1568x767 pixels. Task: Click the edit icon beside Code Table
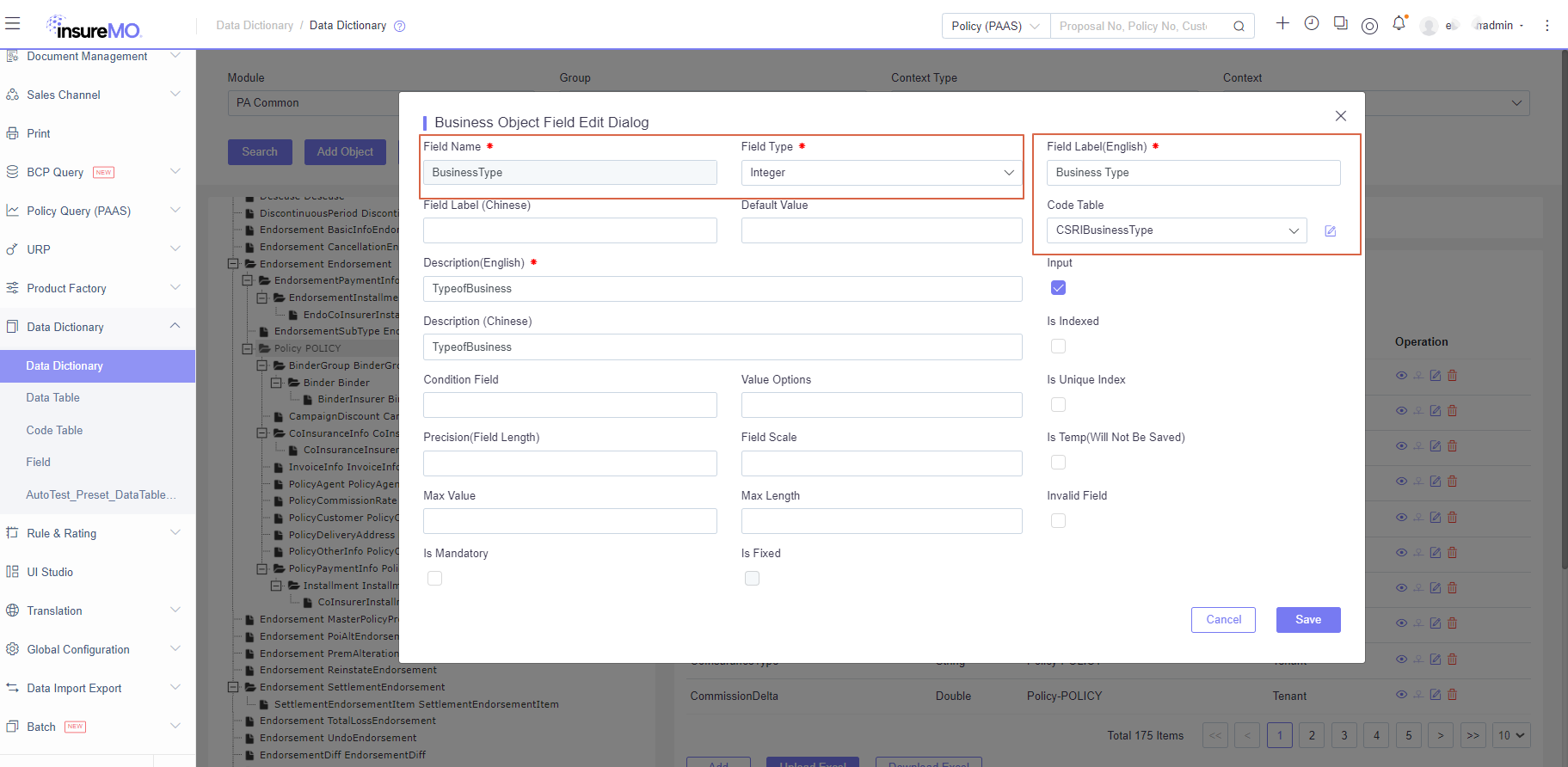click(1331, 230)
